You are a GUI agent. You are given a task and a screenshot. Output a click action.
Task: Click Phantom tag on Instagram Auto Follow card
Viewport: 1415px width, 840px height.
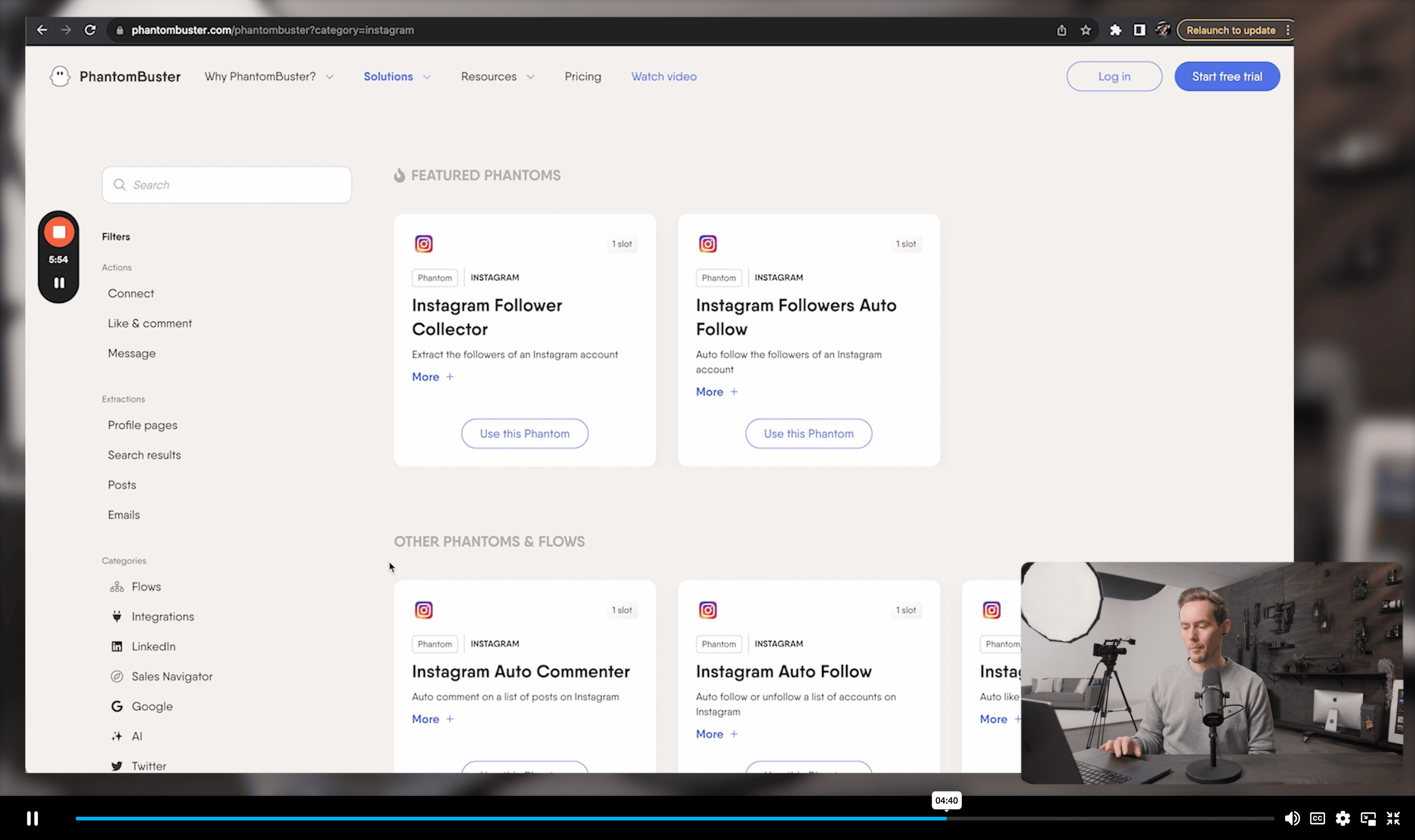click(718, 644)
